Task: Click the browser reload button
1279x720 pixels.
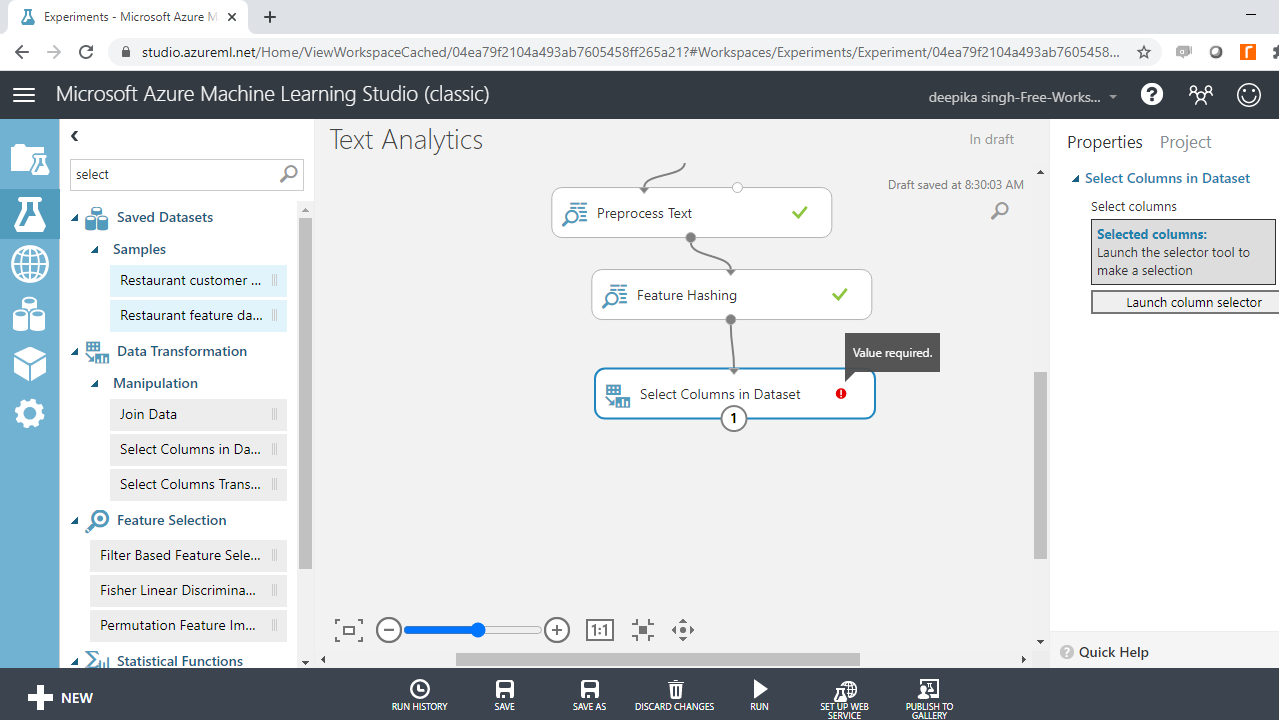Action: [86, 52]
